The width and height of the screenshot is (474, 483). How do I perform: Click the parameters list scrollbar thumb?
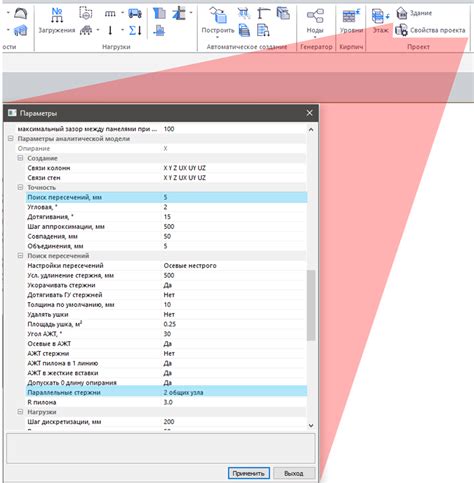[311, 305]
